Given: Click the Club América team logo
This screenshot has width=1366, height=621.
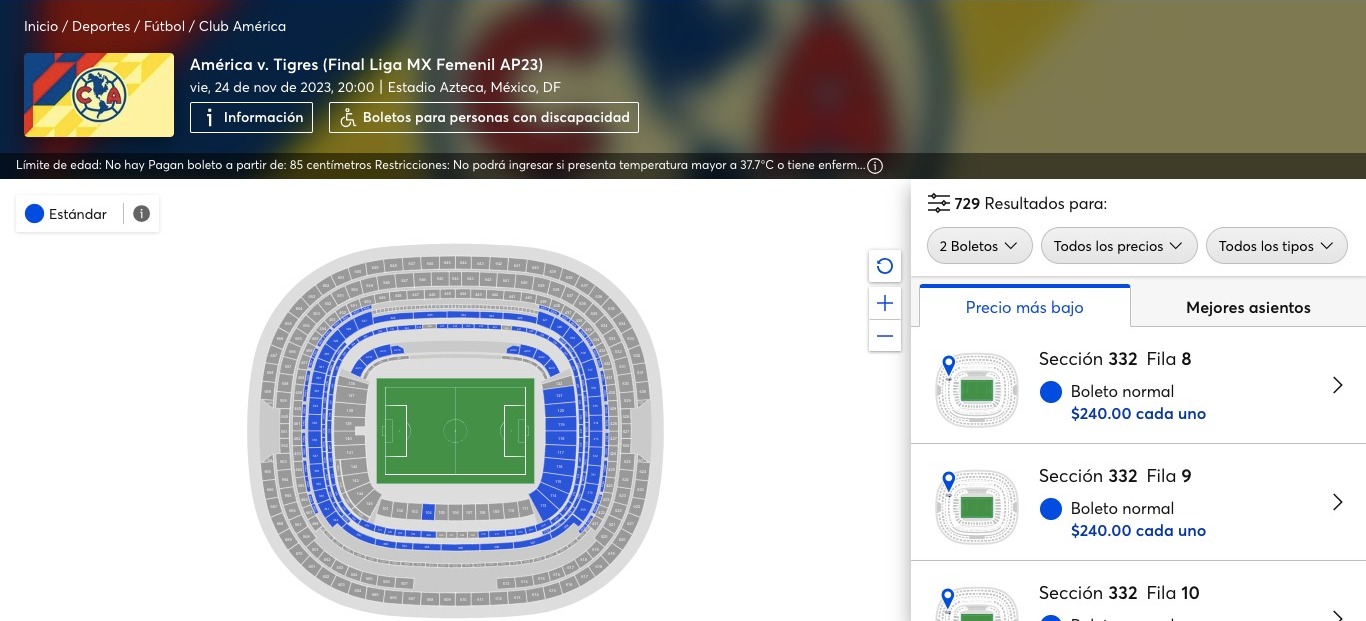Looking at the screenshot, I should pyautogui.click(x=99, y=95).
